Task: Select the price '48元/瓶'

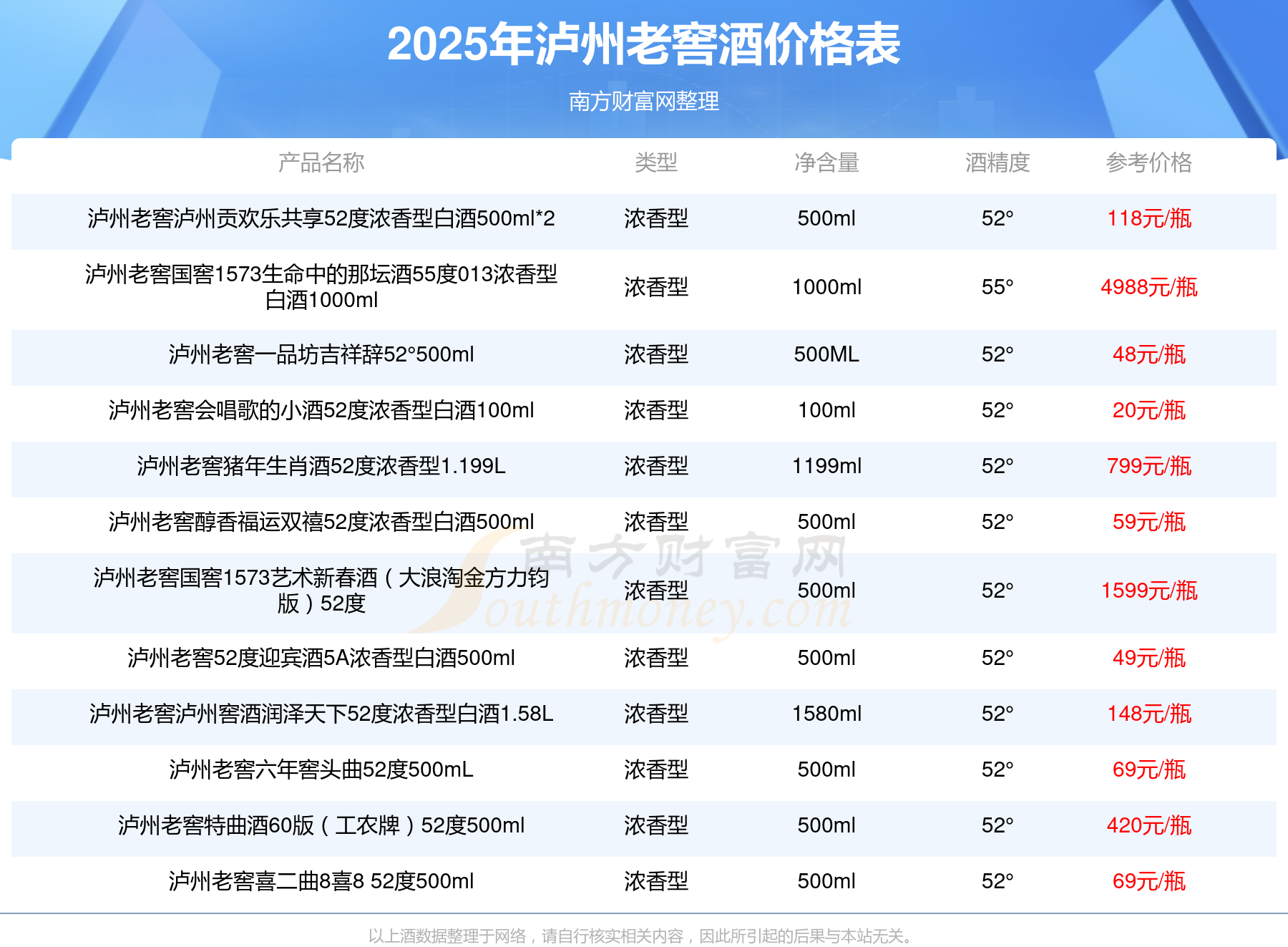Action: [1149, 354]
